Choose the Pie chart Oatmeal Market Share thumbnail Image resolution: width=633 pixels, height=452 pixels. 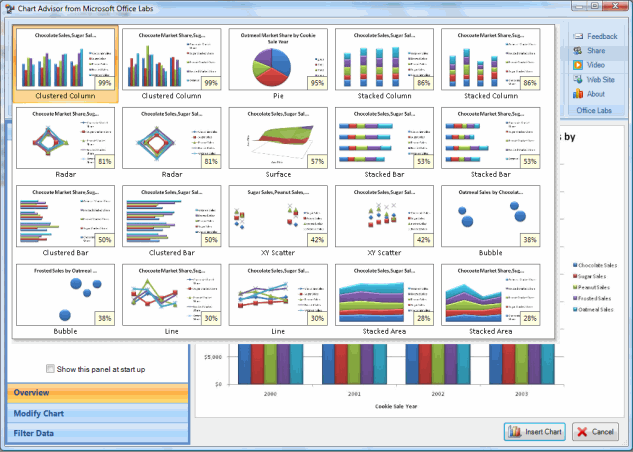278,59
